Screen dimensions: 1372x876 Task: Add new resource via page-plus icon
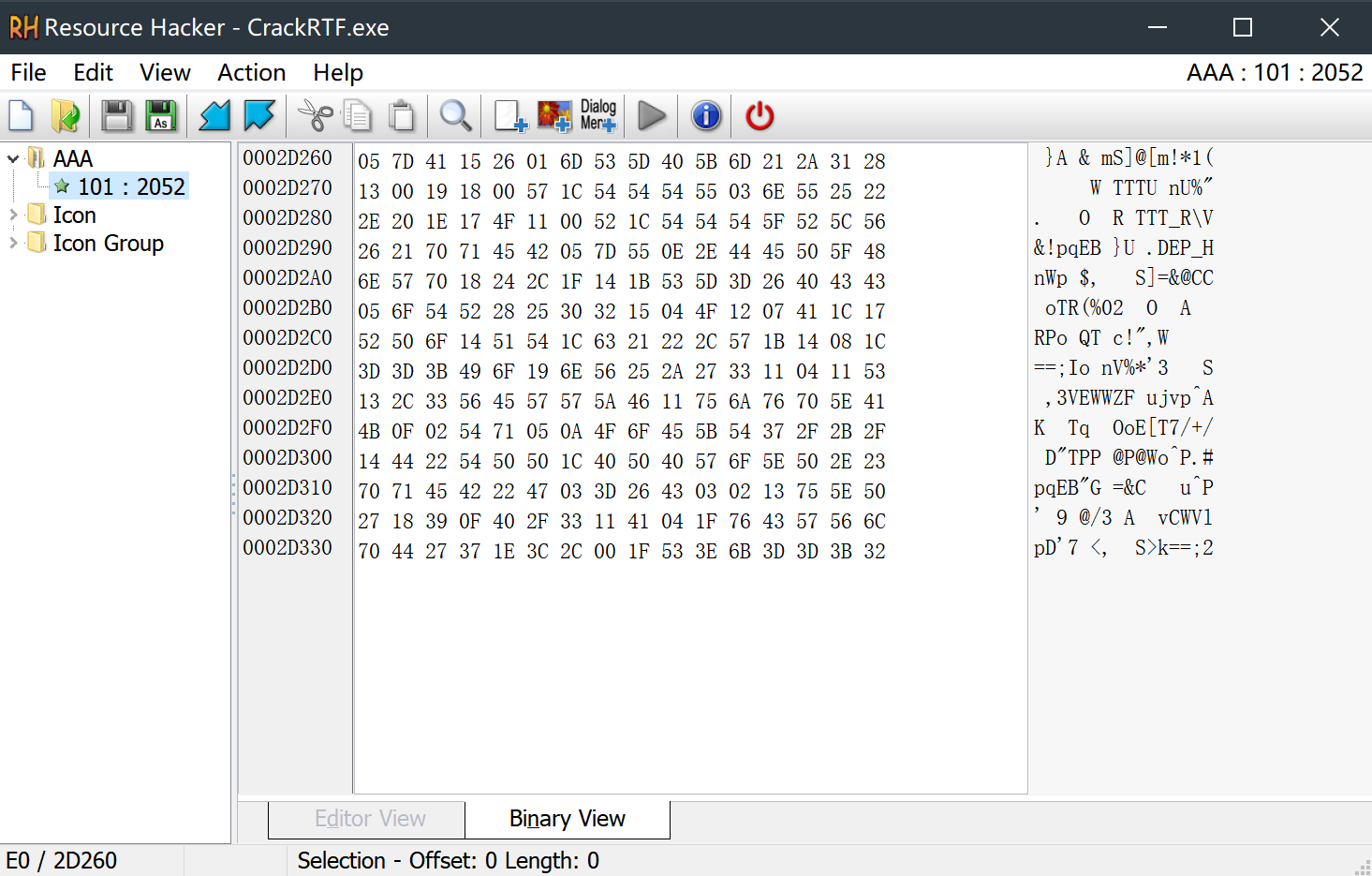510,116
